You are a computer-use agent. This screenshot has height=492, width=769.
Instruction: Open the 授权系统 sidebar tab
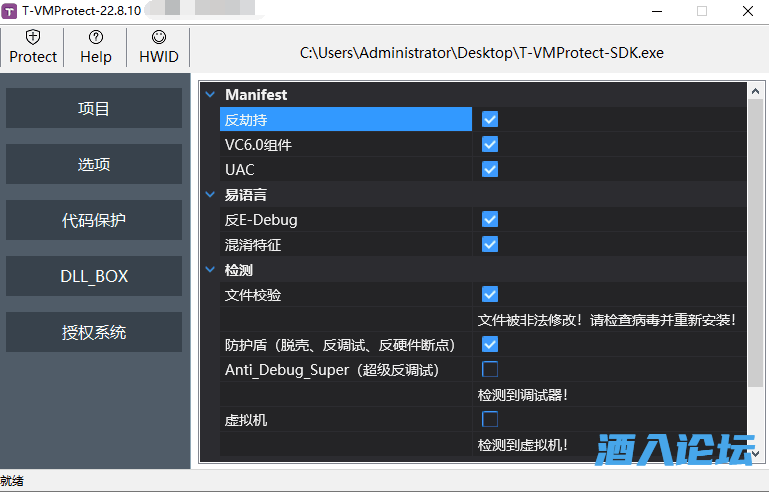tap(94, 332)
